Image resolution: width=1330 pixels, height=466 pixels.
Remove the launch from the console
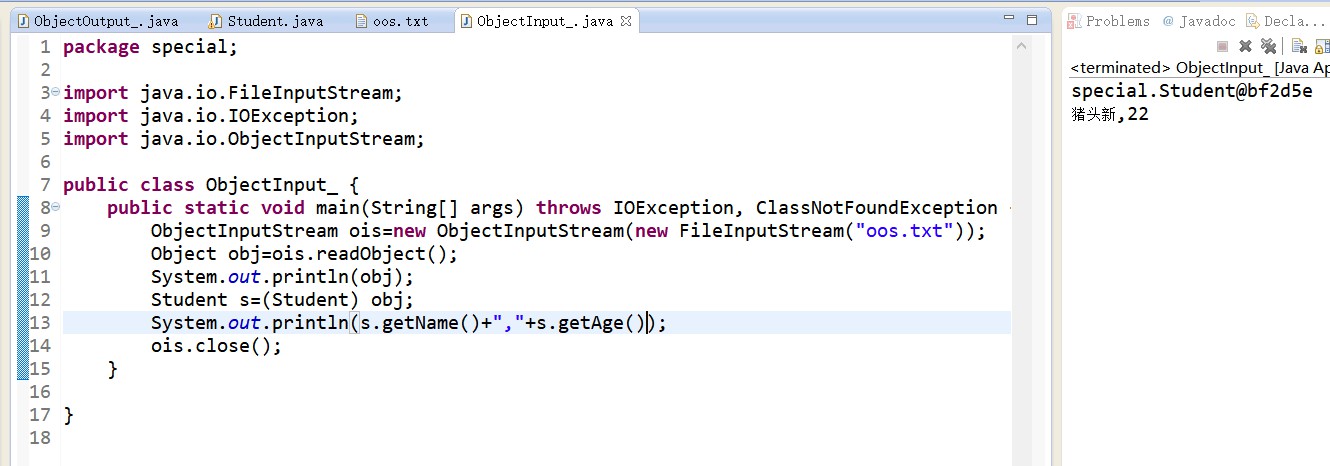click(x=1245, y=46)
